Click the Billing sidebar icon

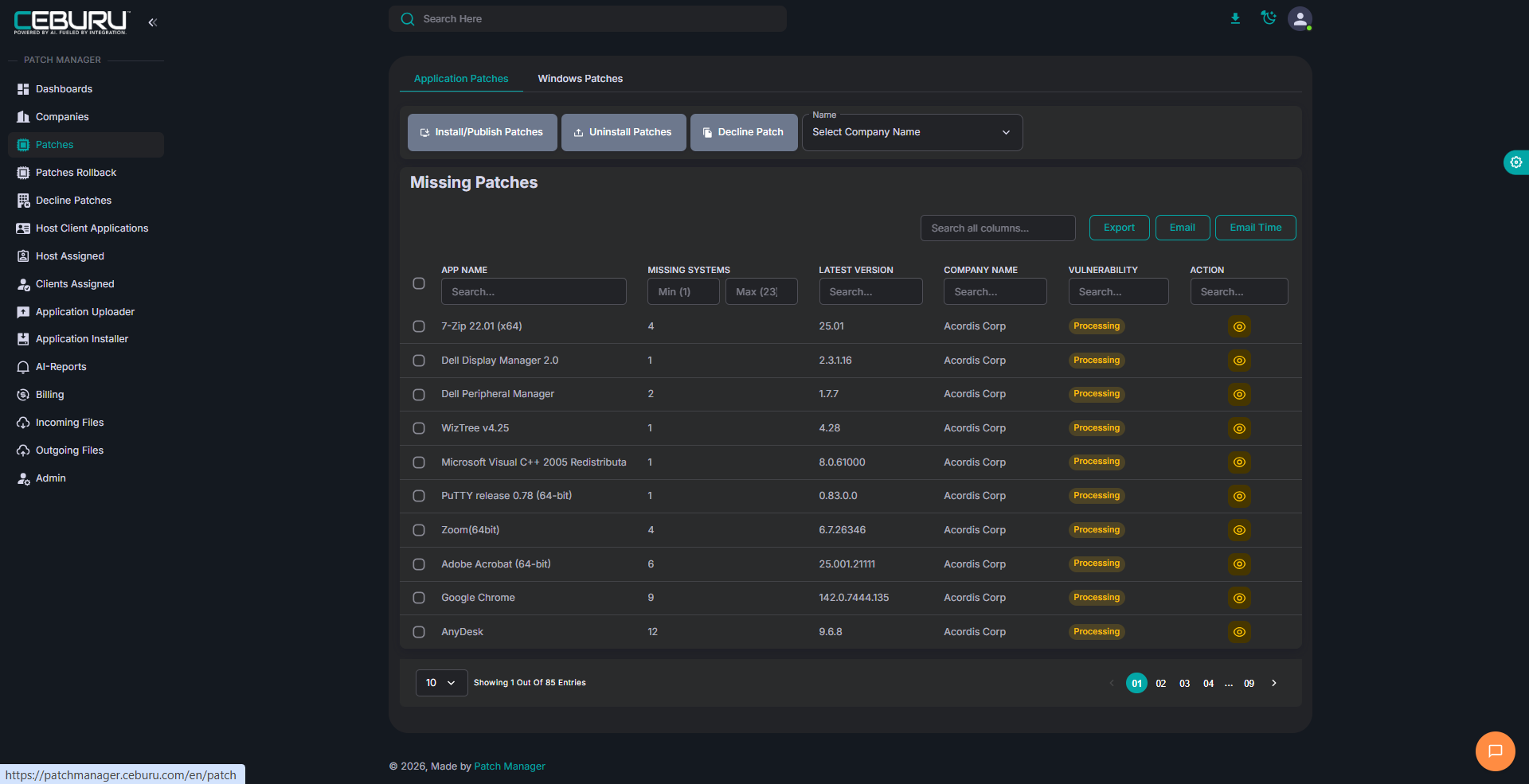pos(23,395)
